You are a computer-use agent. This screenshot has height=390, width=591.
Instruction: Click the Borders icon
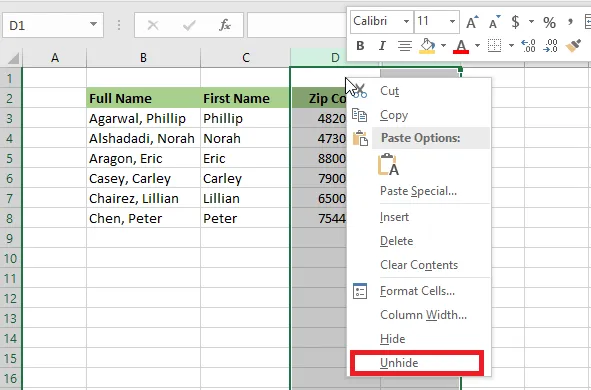click(495, 46)
